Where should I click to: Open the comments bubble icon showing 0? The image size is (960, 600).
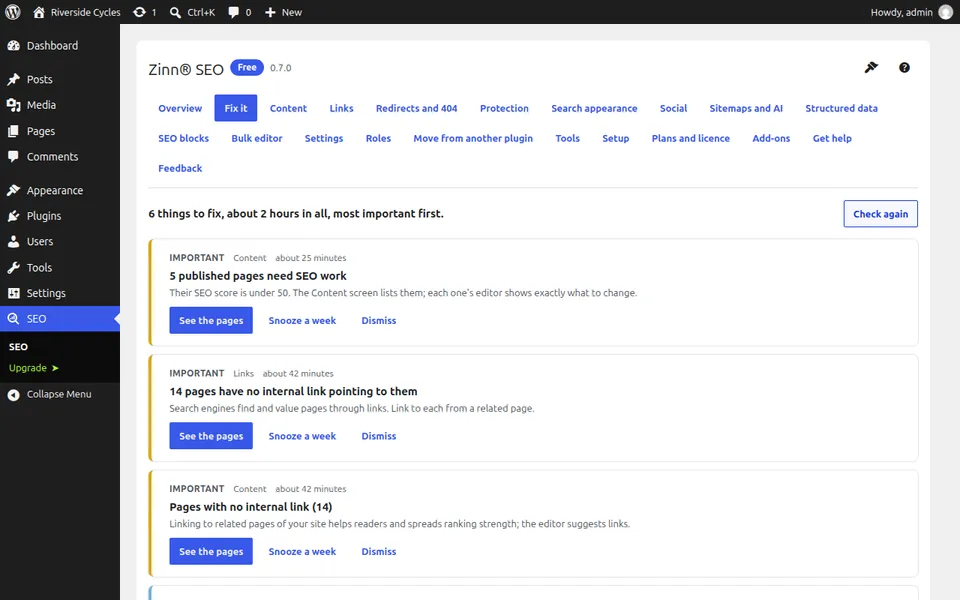(233, 12)
